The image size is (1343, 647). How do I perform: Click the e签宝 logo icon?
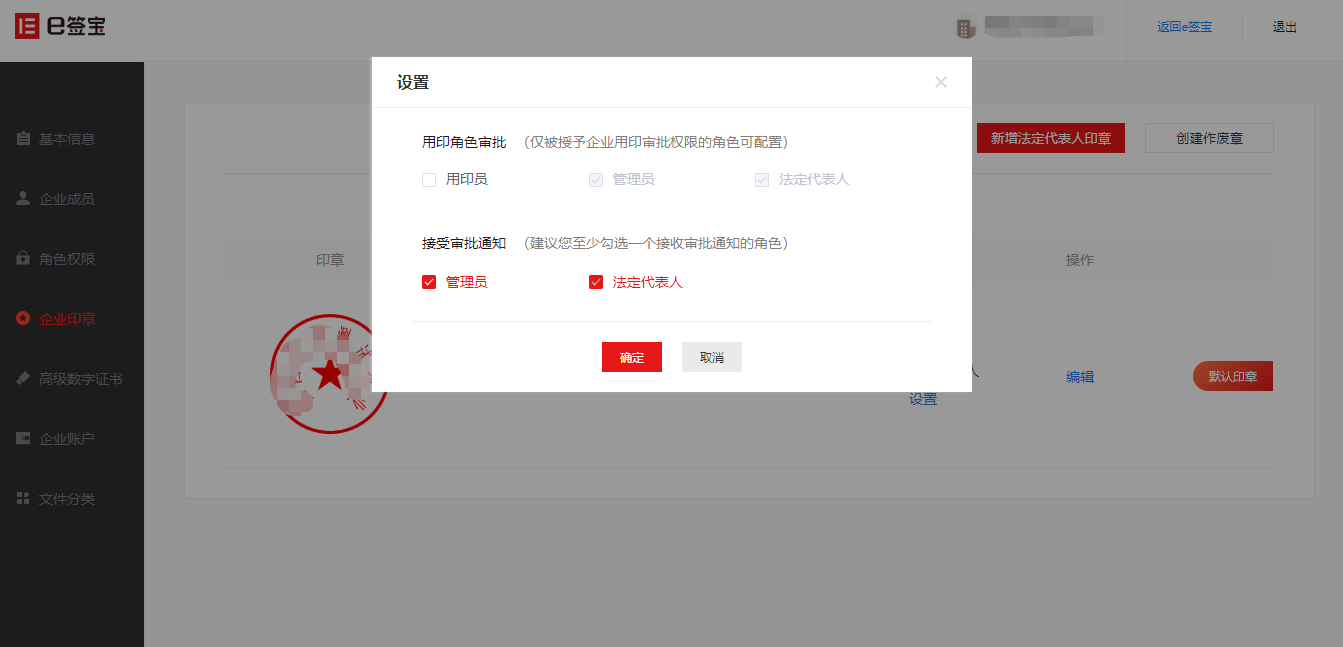click(26, 26)
